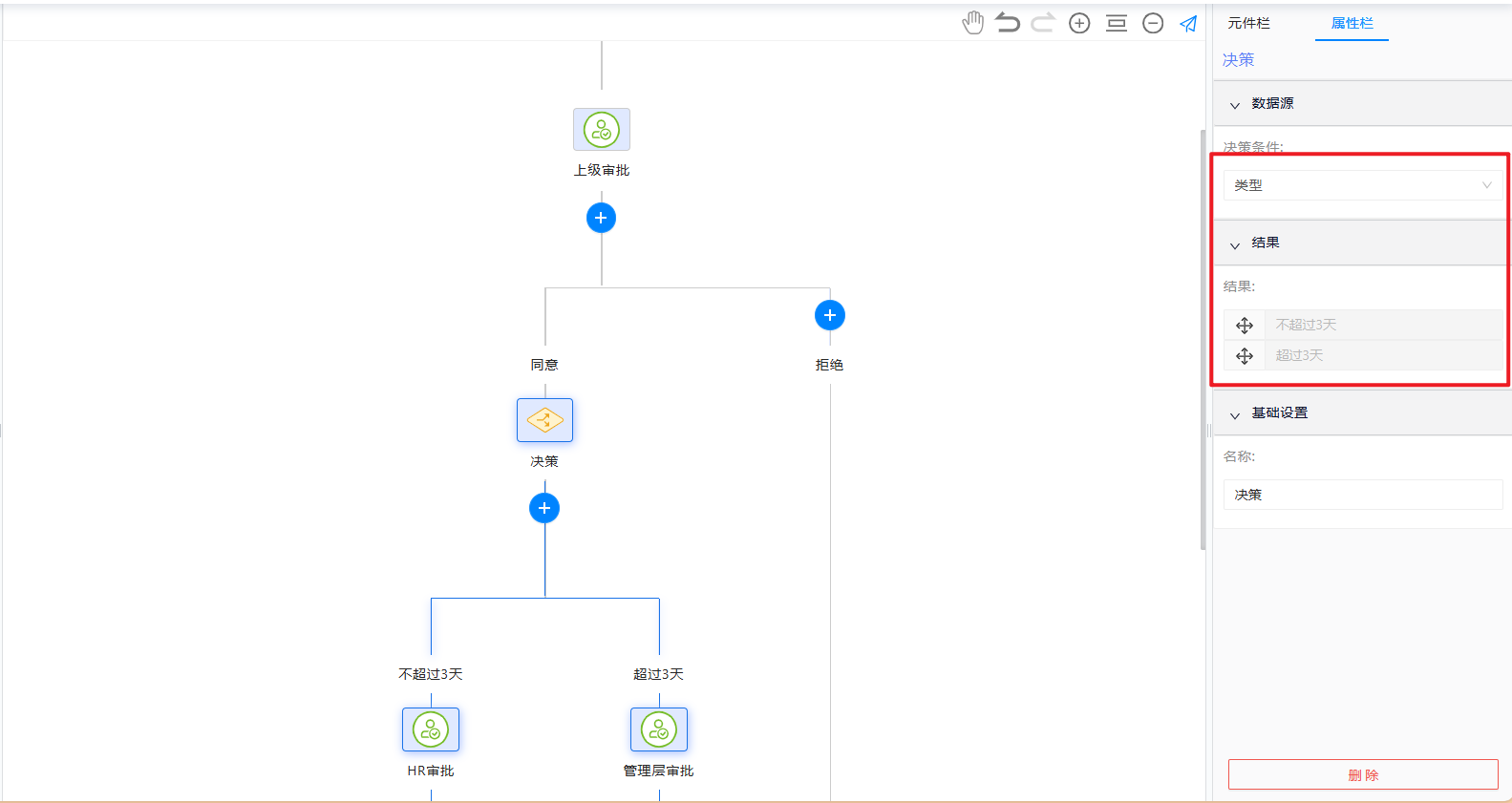Add a node below 上级审批
Viewport: 1512px width, 803px height.
[x=601, y=218]
